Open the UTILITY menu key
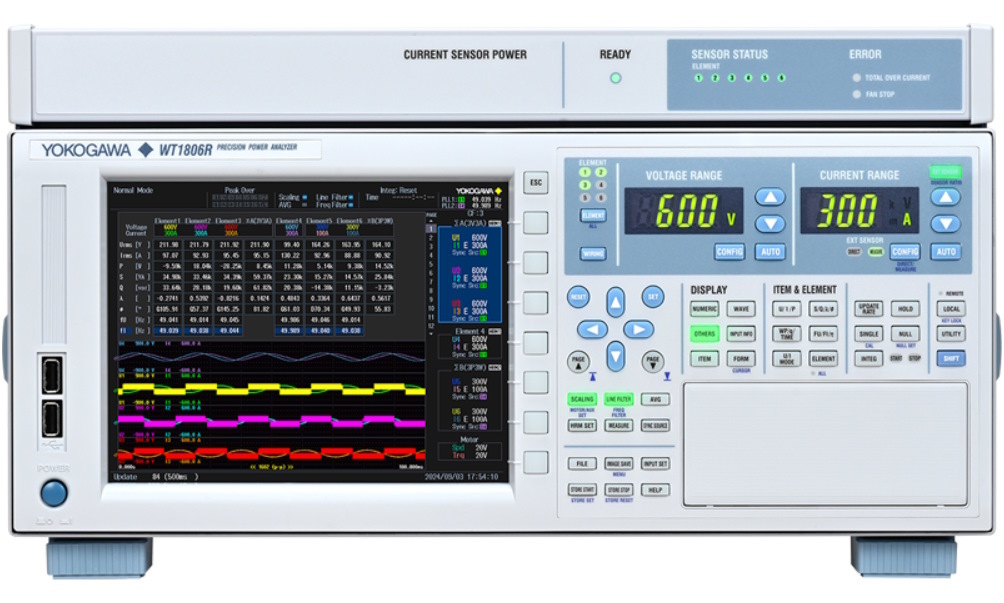 click(x=951, y=334)
